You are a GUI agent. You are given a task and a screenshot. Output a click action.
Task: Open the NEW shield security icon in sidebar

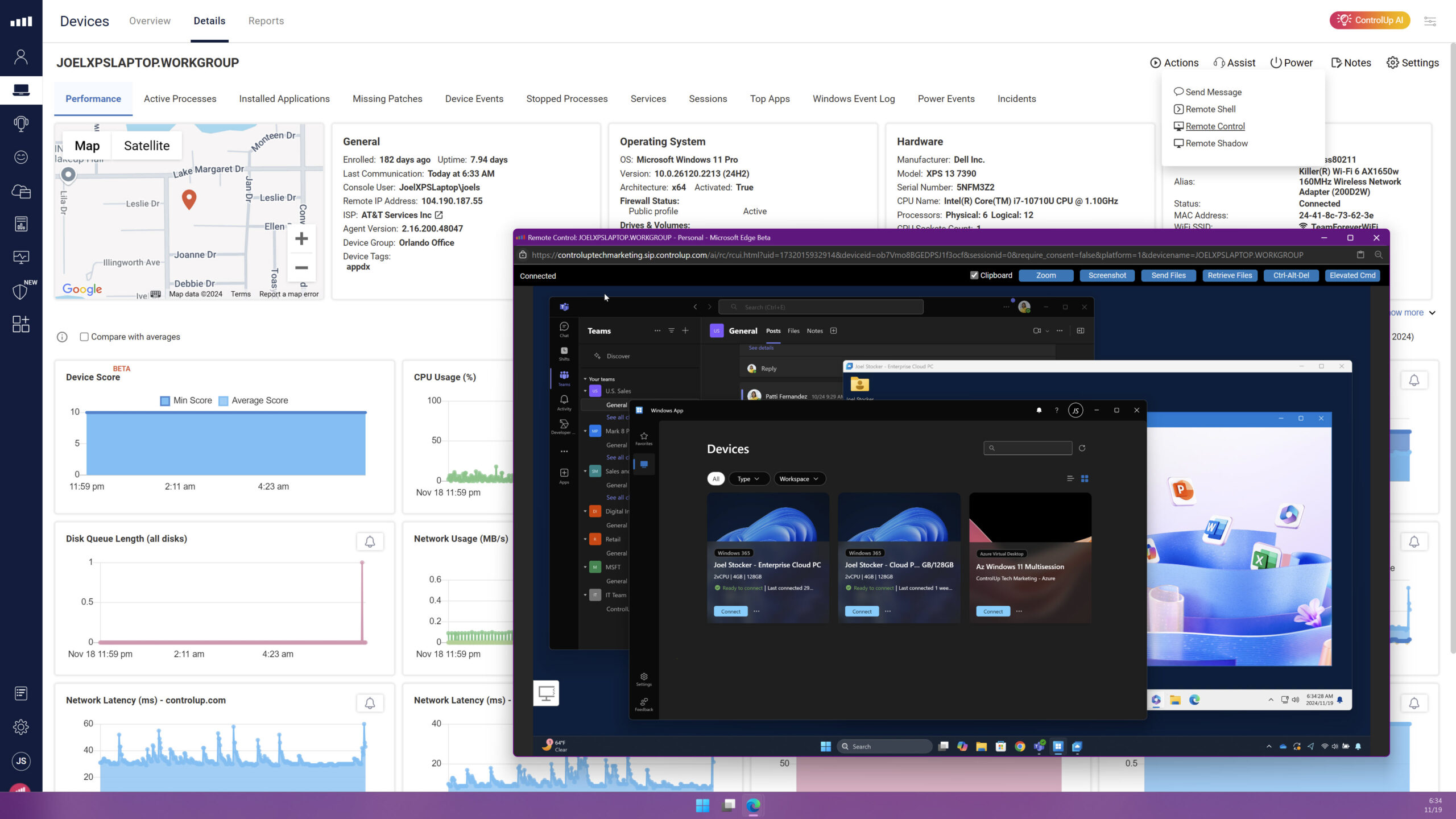21,291
